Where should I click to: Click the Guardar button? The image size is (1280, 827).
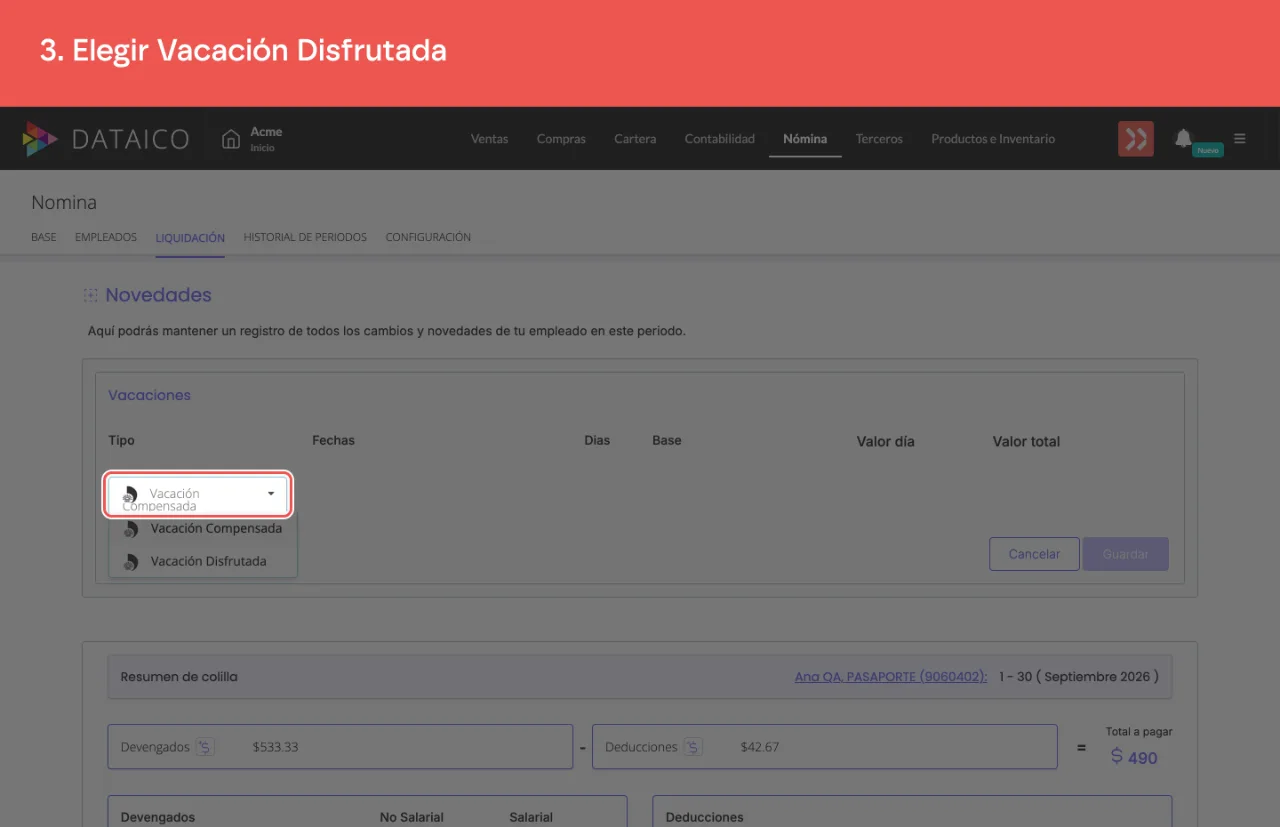click(1125, 554)
